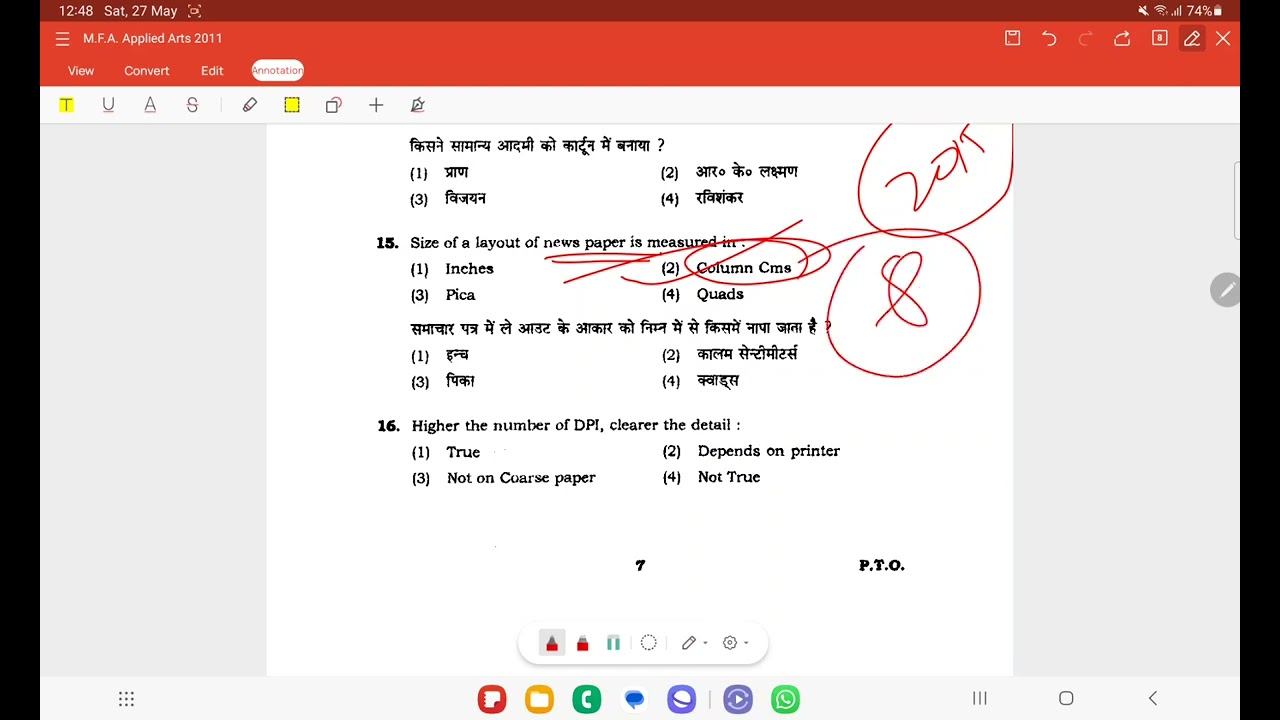
Task: Apply the strikethrough annotation tool
Action: coord(192,105)
